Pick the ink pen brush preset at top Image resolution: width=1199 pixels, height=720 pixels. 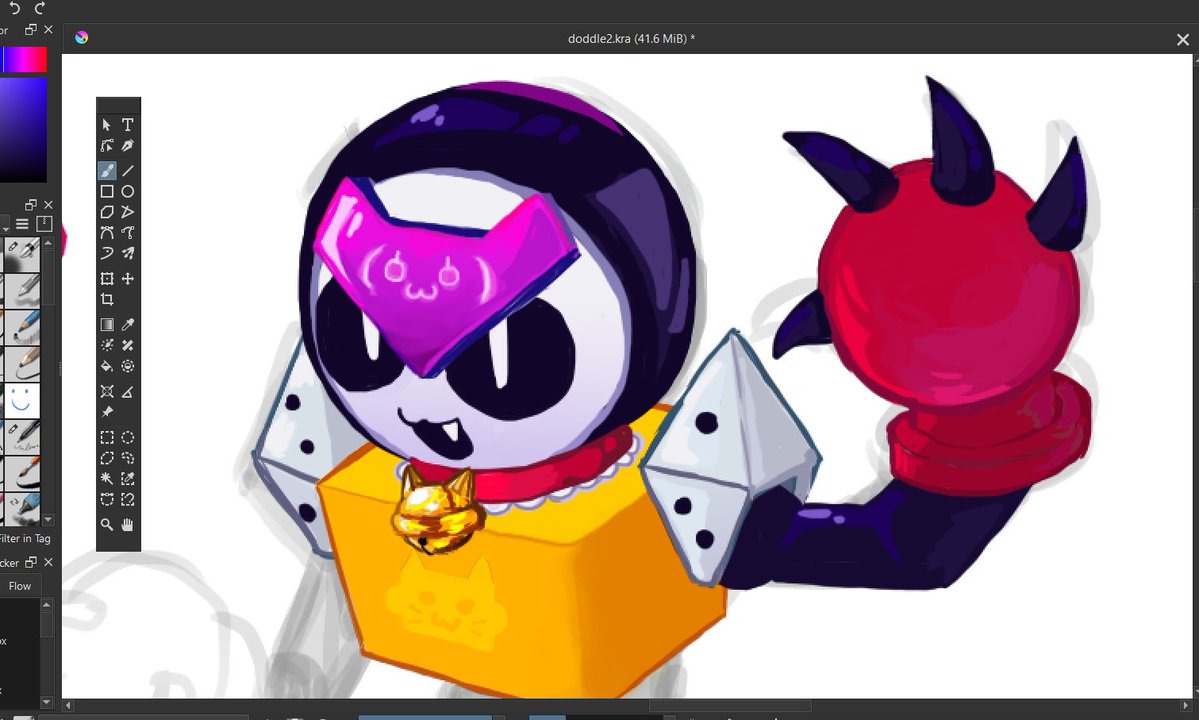pos(21,254)
